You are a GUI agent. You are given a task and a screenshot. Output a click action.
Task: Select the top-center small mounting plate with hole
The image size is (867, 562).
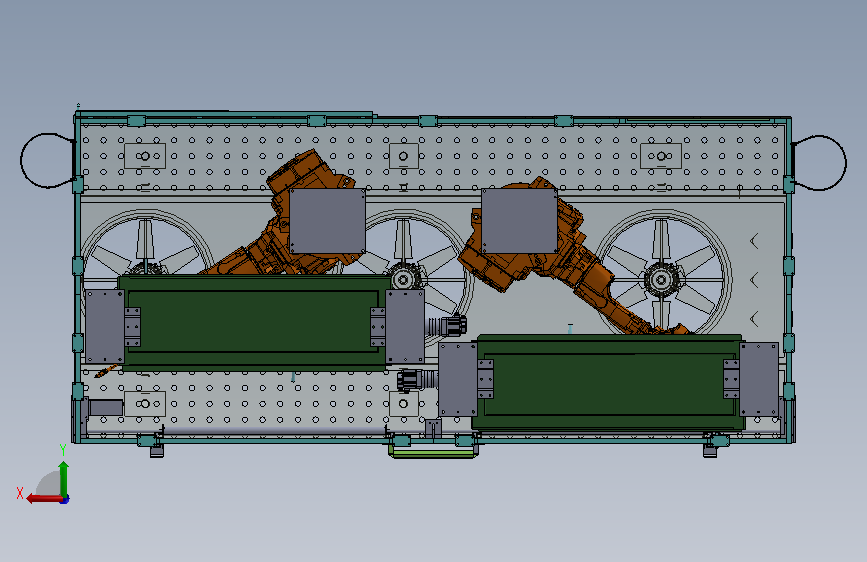(404, 156)
